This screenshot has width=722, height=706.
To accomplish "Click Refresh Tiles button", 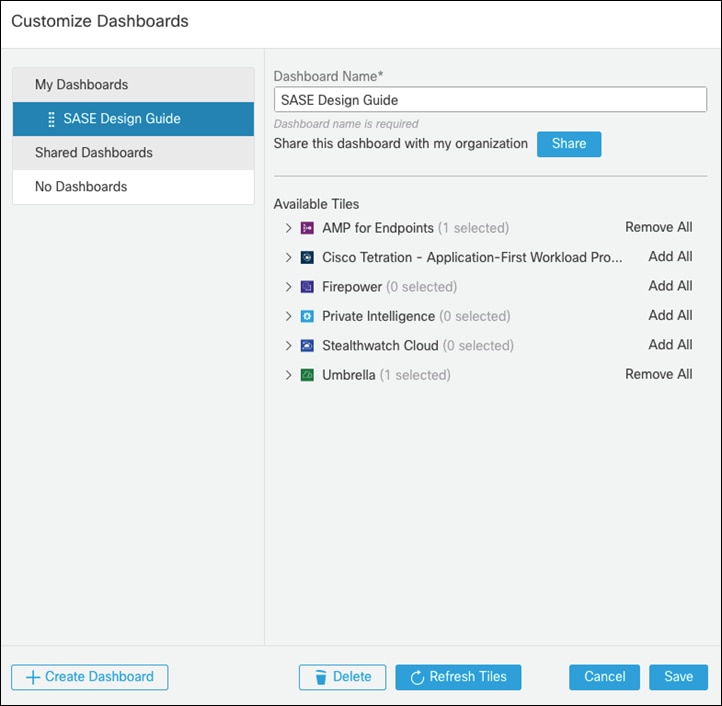I will [x=458, y=677].
